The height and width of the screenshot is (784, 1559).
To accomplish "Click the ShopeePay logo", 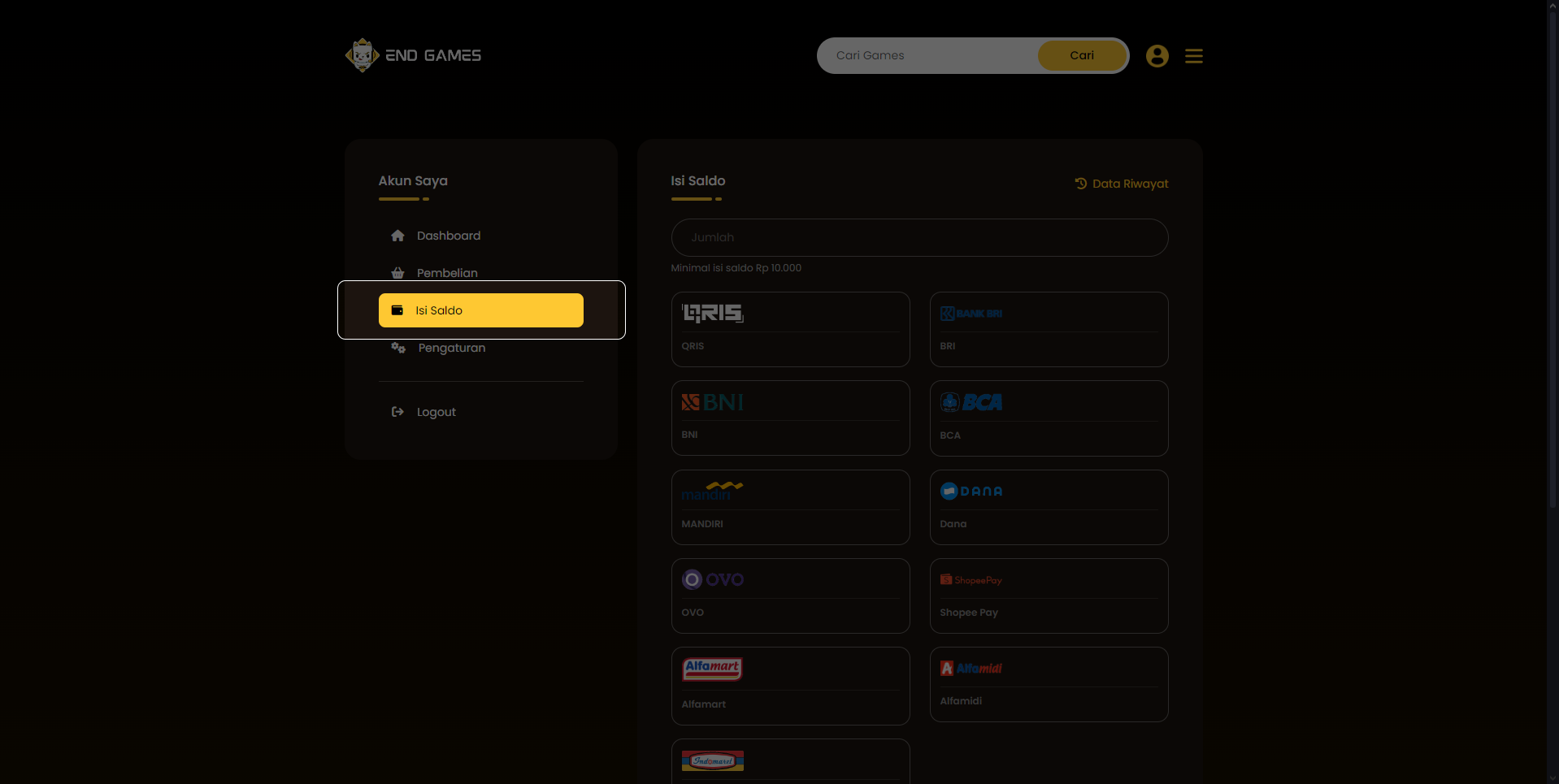I will click(971, 579).
